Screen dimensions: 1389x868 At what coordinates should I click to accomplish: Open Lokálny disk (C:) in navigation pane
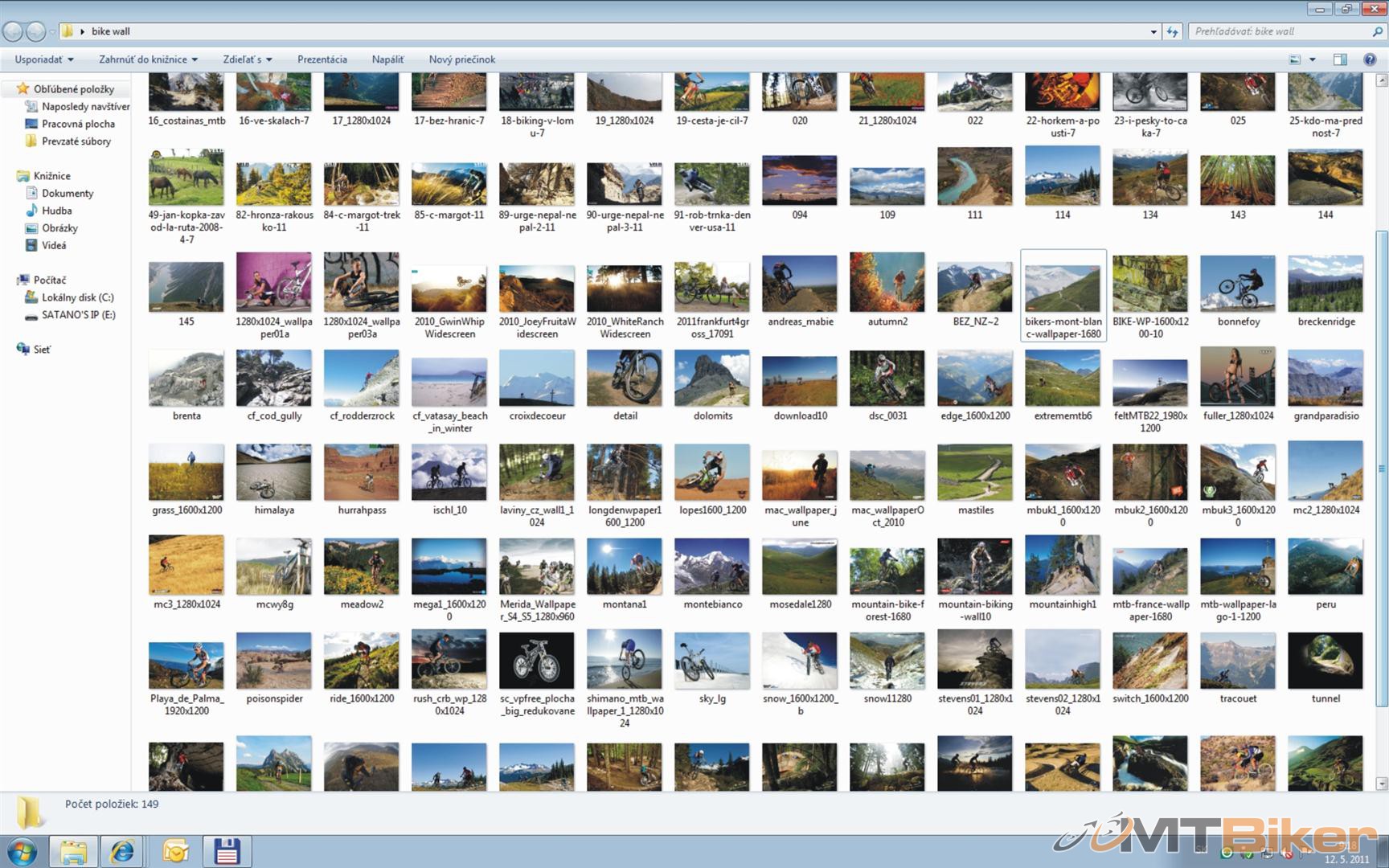coord(77,297)
